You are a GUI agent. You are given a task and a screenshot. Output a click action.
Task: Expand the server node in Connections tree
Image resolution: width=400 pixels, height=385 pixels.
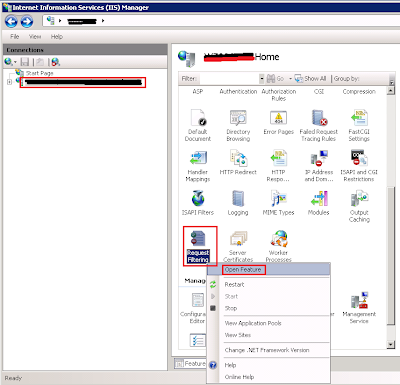(x=10, y=82)
